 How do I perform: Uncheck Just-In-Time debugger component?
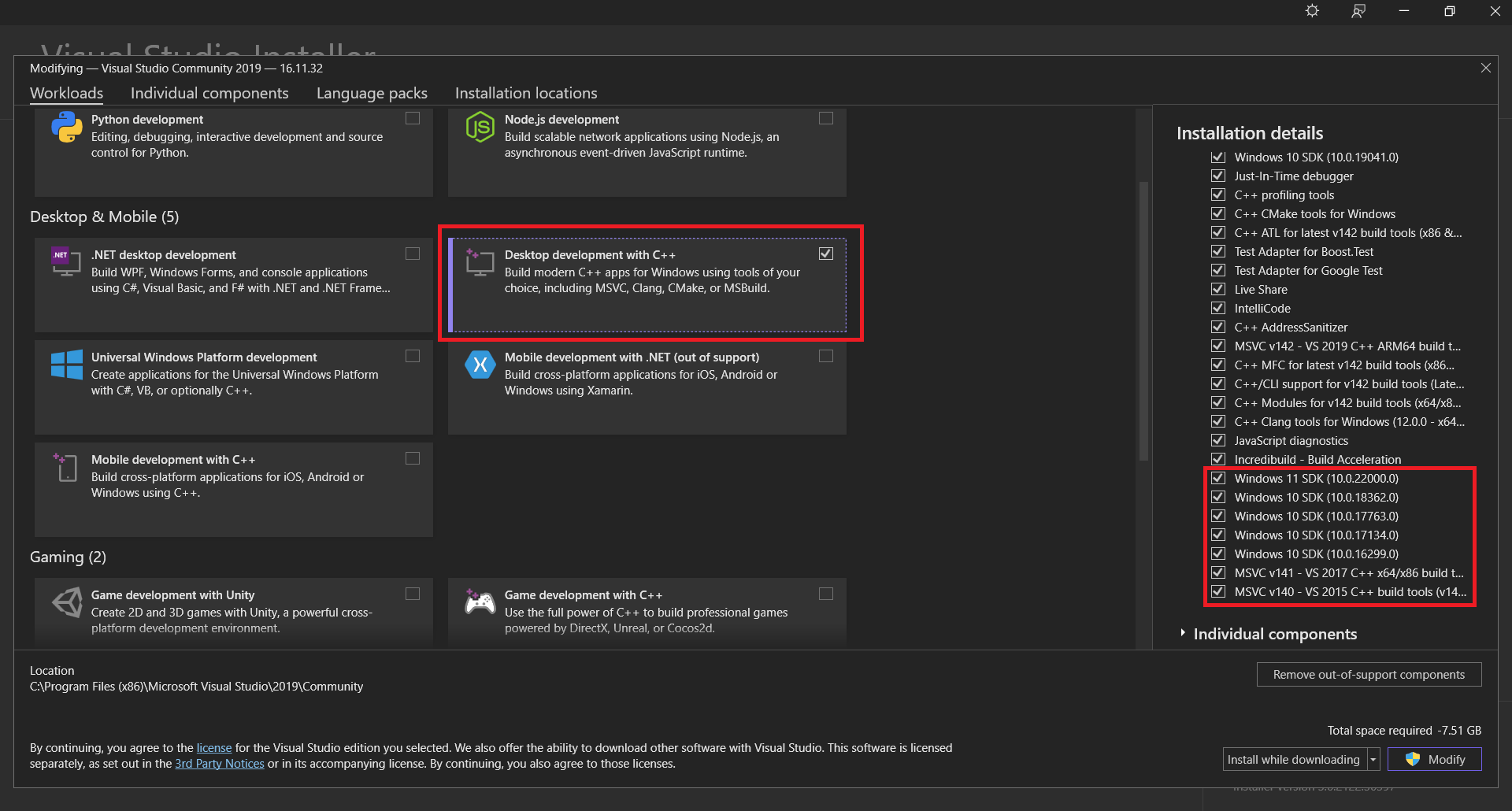[1218, 176]
